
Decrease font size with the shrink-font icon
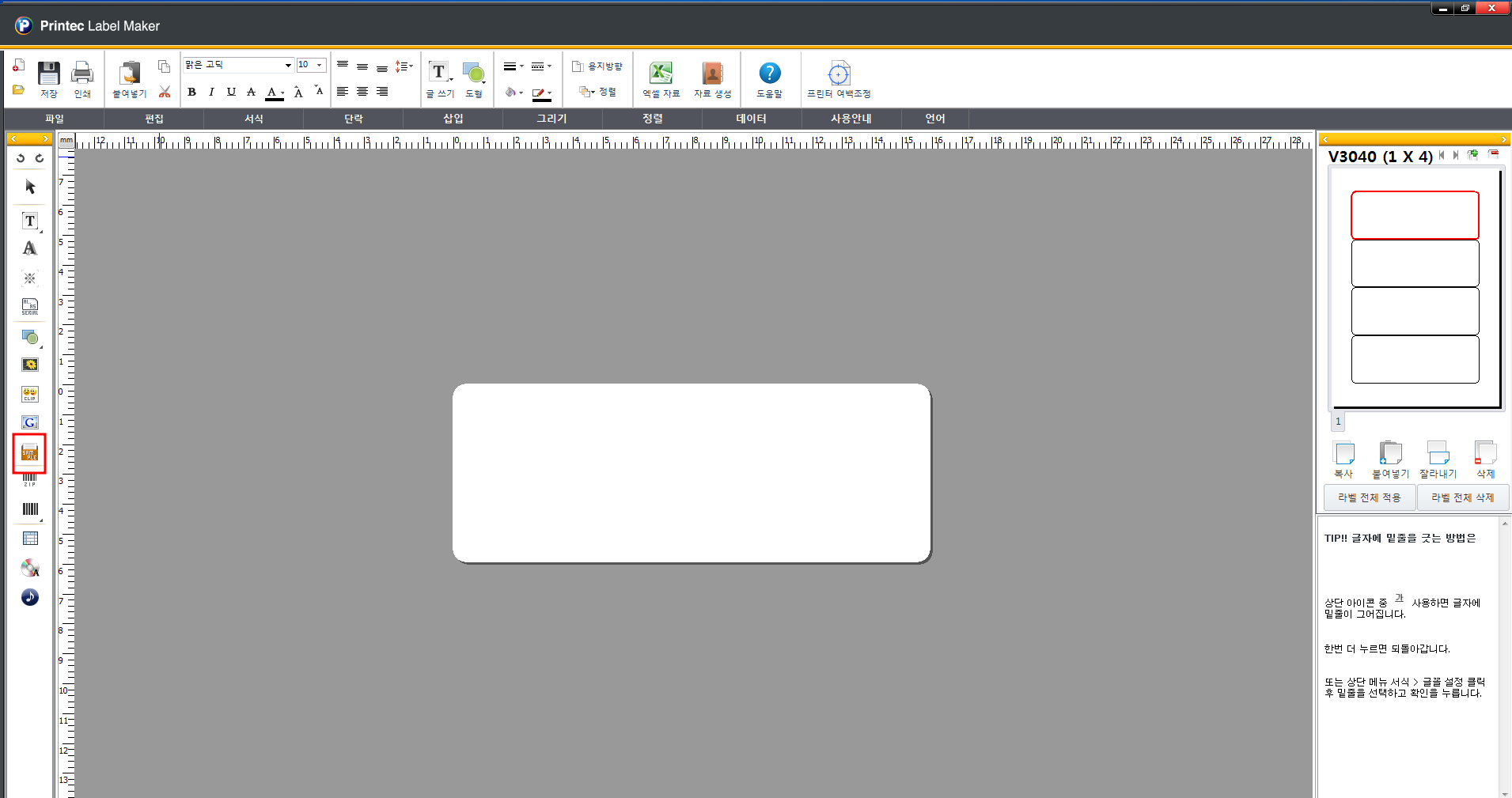click(318, 90)
